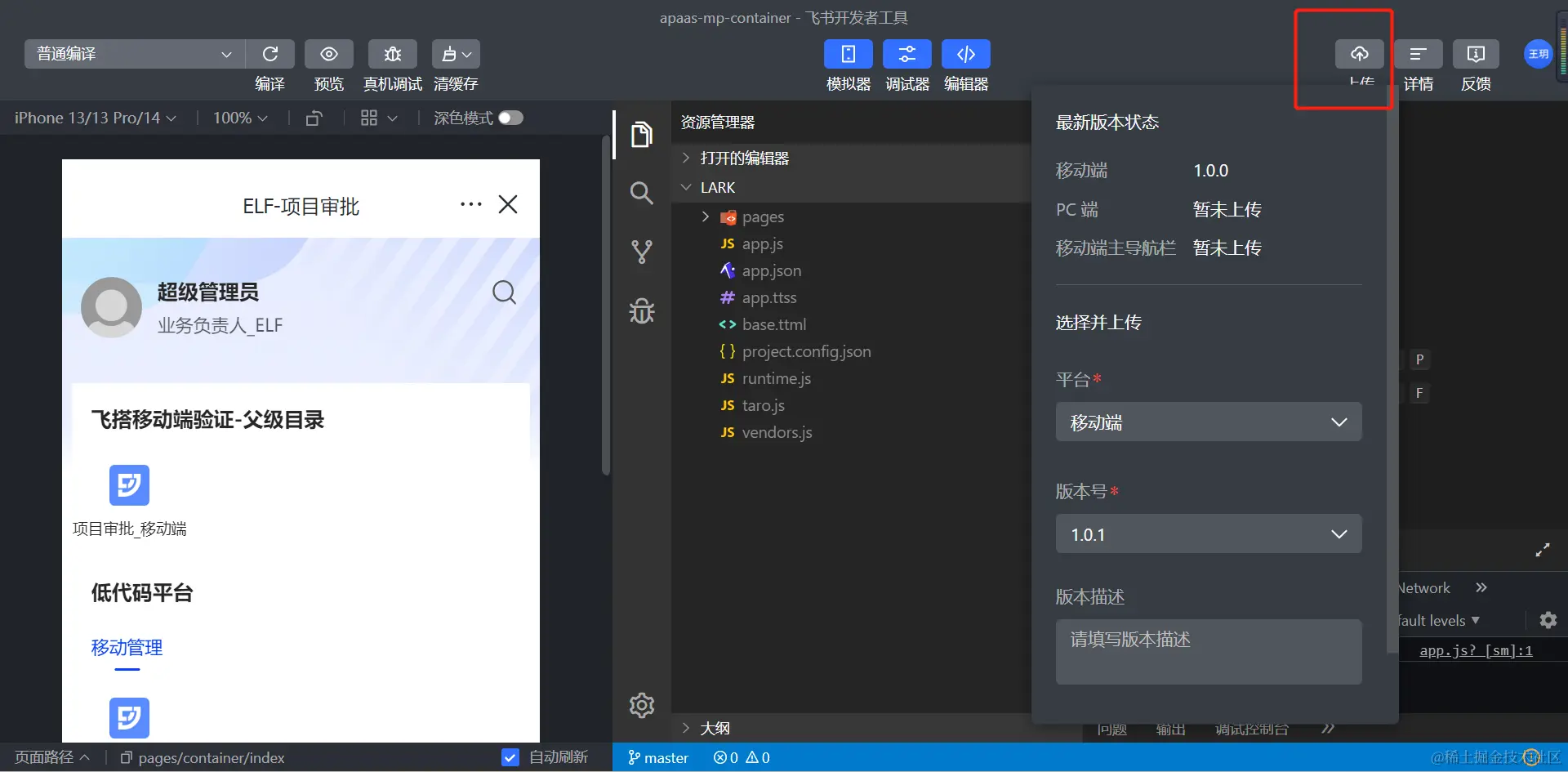Open the compile mode dropdown 普通编译

(135, 54)
